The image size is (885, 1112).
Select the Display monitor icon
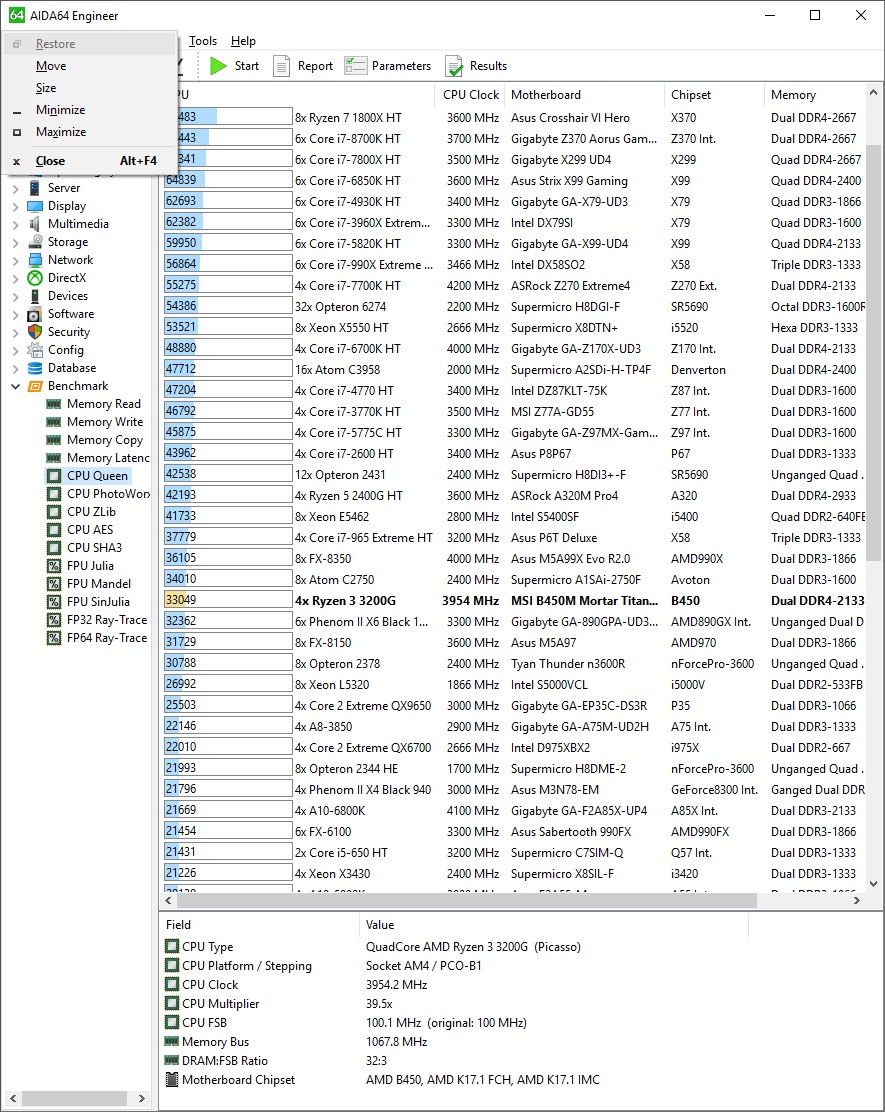click(x=35, y=206)
